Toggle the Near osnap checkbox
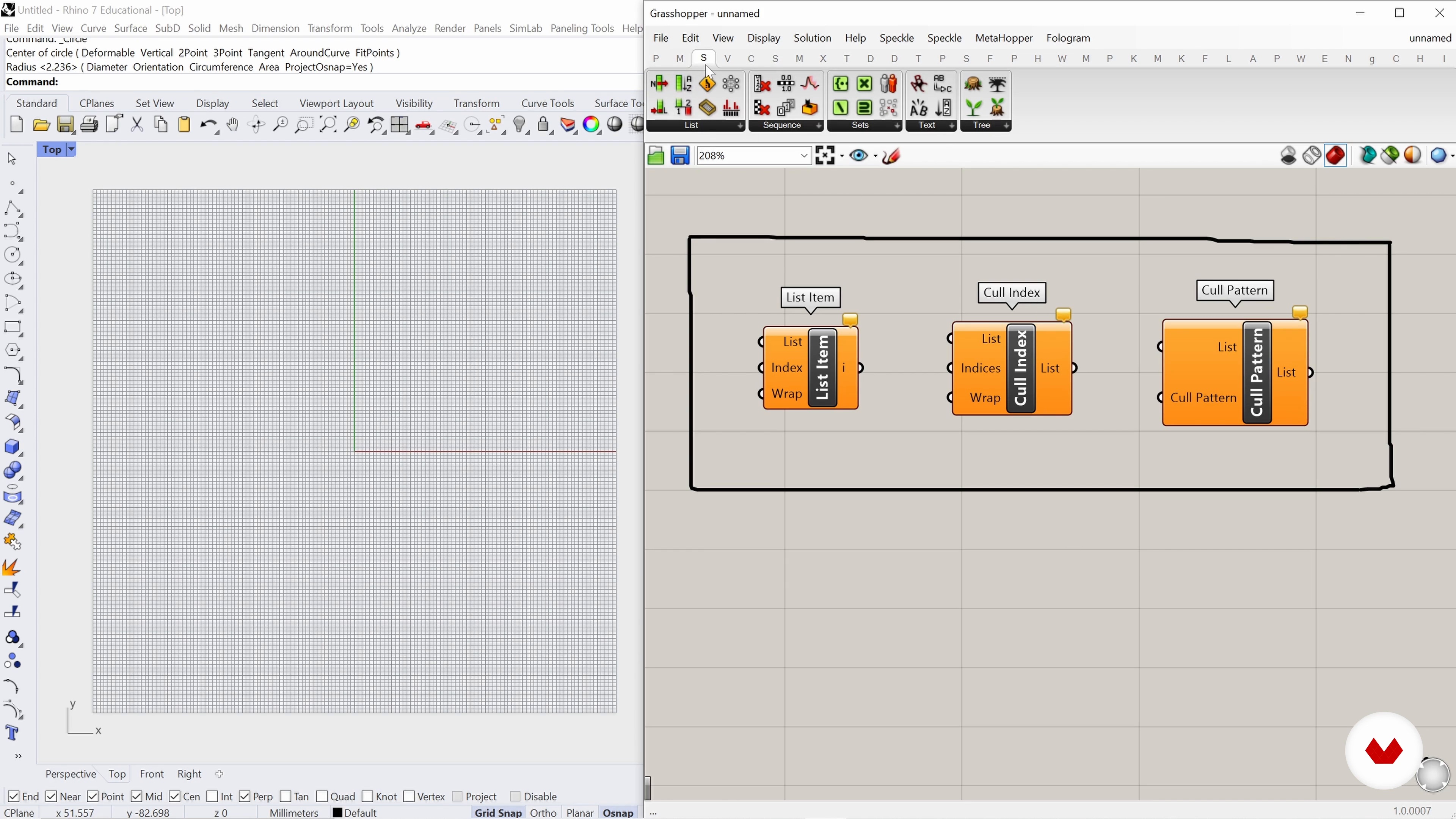The height and width of the screenshot is (819, 1456). (x=52, y=796)
